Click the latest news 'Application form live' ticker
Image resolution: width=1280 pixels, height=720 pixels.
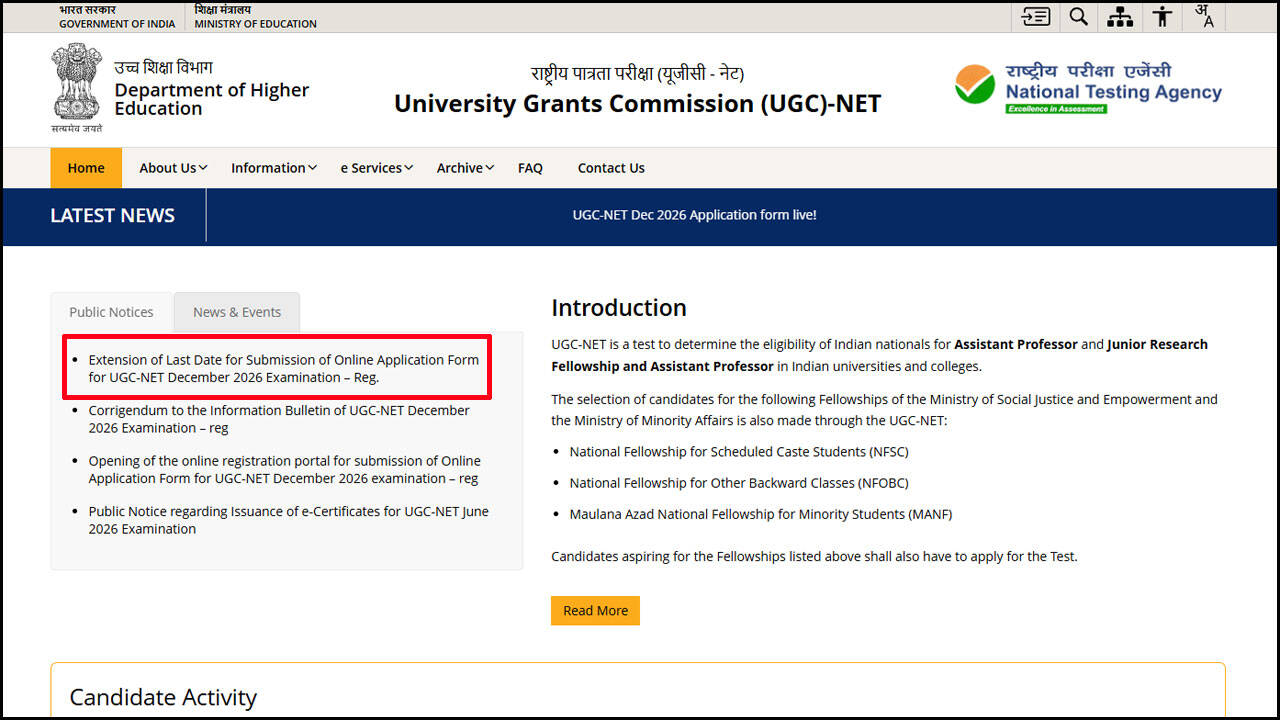pyautogui.click(x=694, y=215)
